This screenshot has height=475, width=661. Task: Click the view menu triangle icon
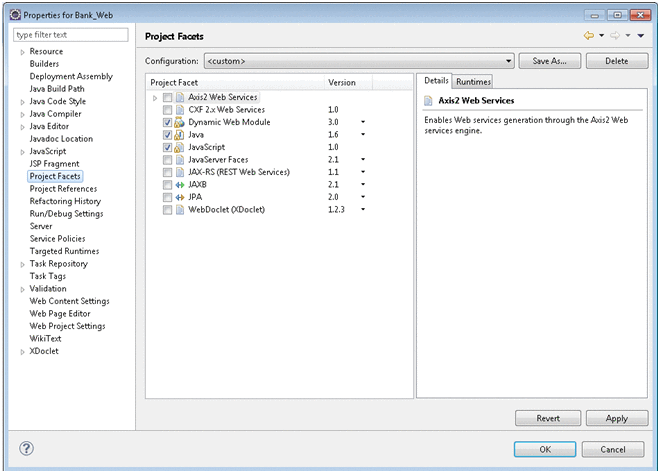pyautogui.click(x=640, y=36)
